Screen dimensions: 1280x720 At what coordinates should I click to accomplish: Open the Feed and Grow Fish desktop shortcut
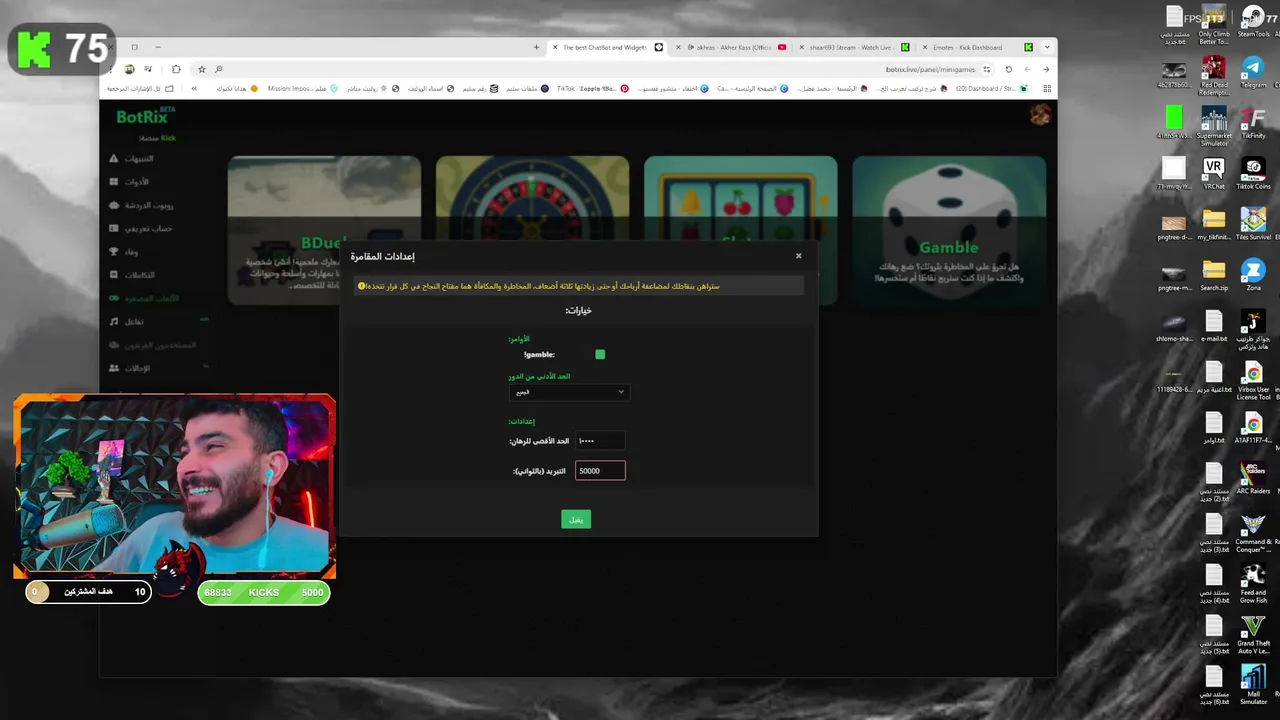[x=1253, y=584]
